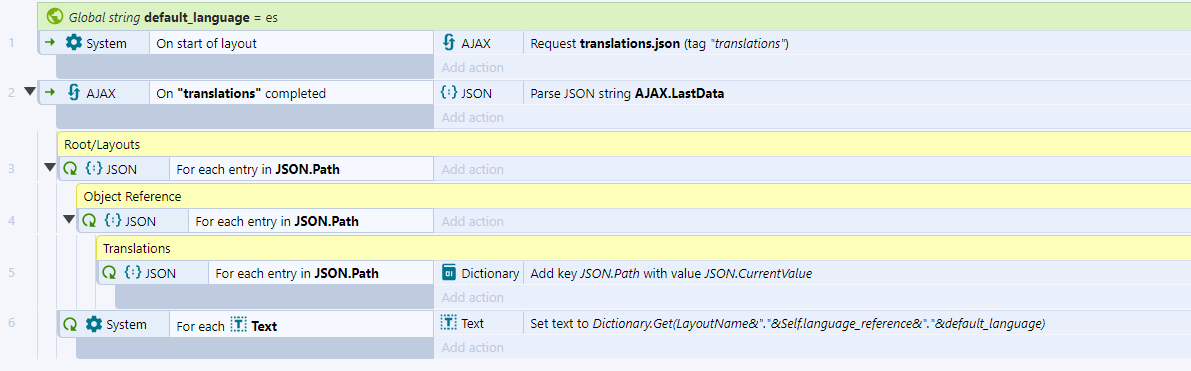Click Add action below Request translations.json
The width and height of the screenshot is (1191, 371).
point(472,68)
